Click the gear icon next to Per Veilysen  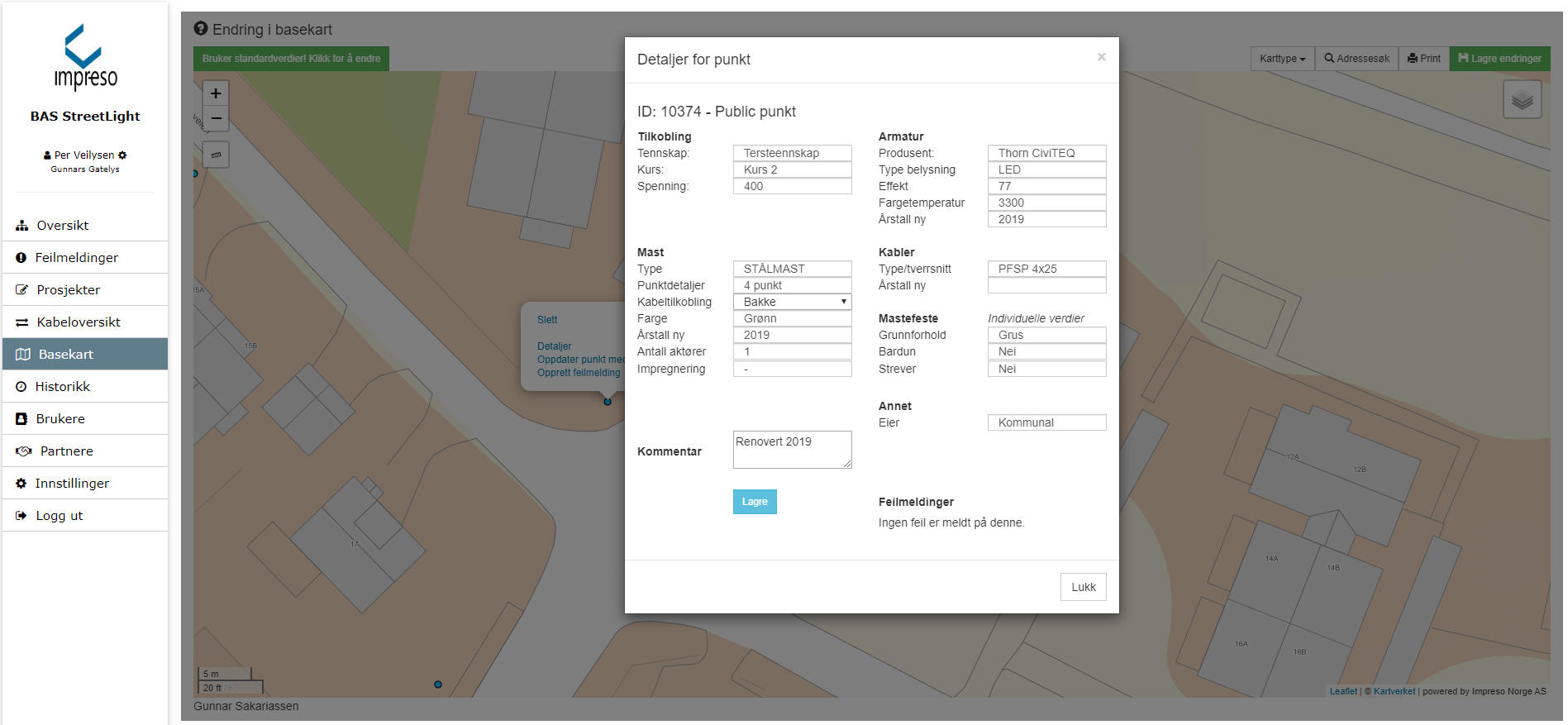122,155
